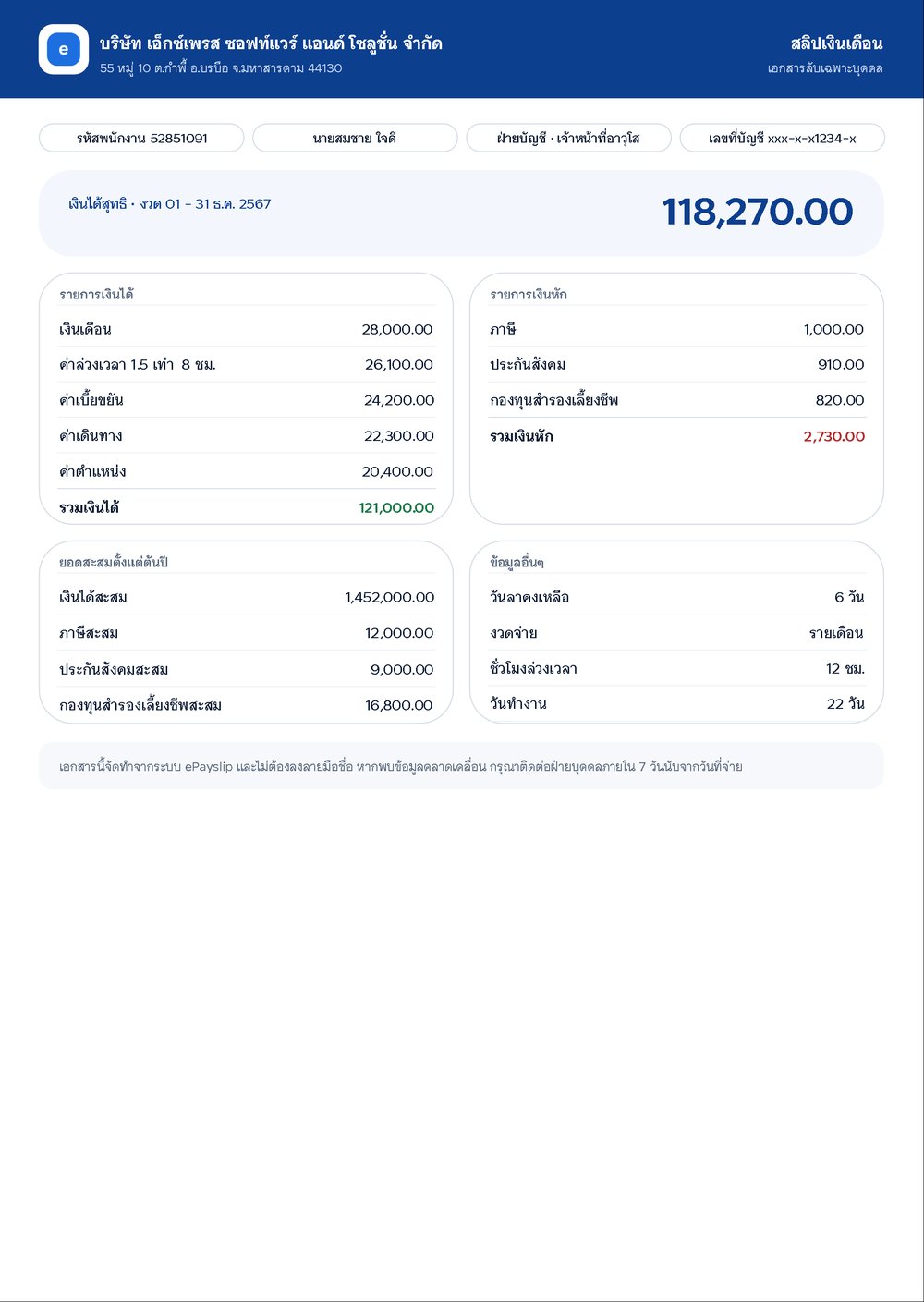Screen dimensions: 924x1302
Task: Select the ภาษี deduction 1,000.00
Action: click(x=833, y=329)
